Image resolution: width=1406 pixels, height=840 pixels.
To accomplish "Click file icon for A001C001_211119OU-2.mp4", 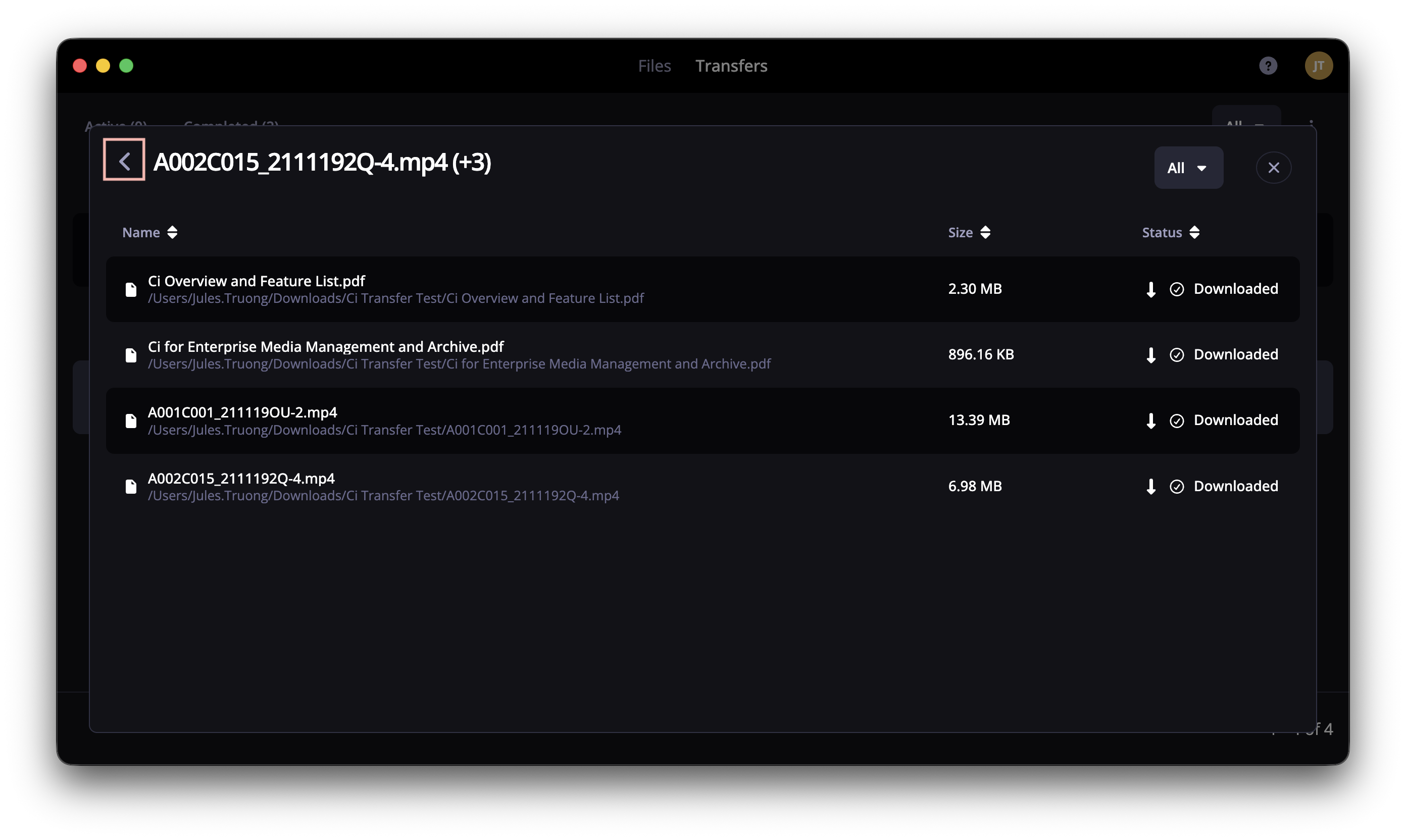I will pyautogui.click(x=131, y=421).
